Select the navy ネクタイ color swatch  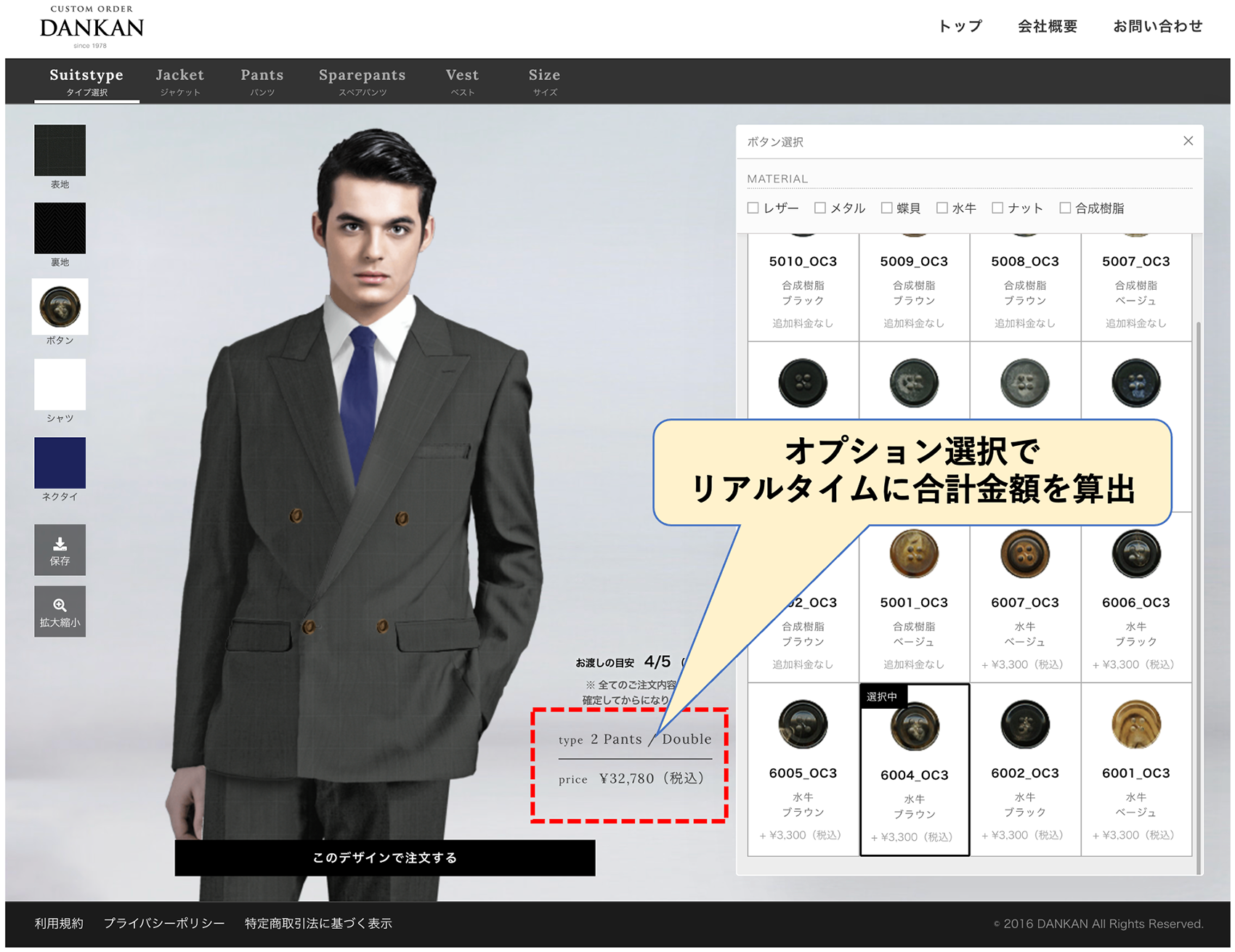tap(60, 463)
